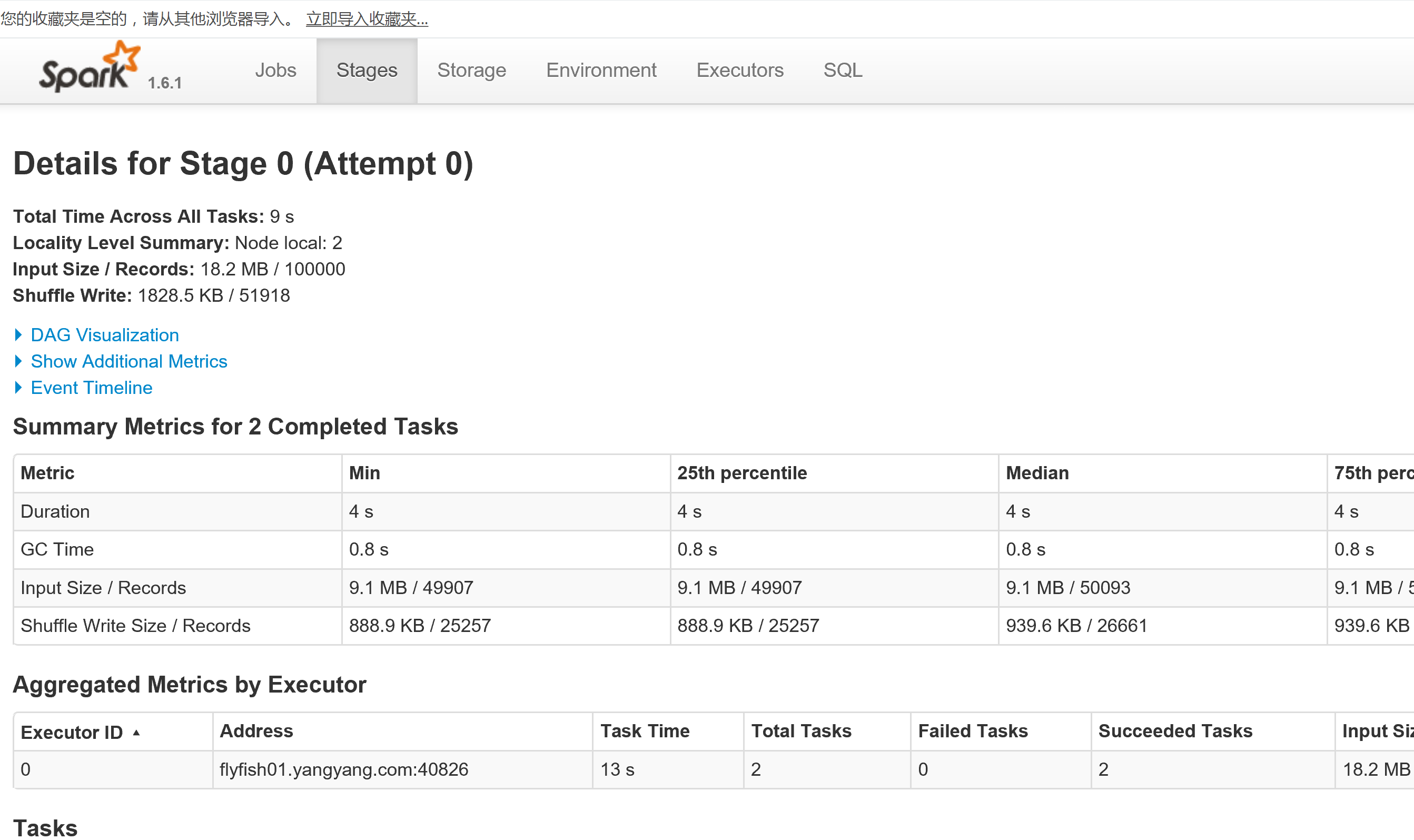Viewport: 1414px width, 840px height.
Task: Click the Event Timeline link text
Action: click(x=92, y=388)
